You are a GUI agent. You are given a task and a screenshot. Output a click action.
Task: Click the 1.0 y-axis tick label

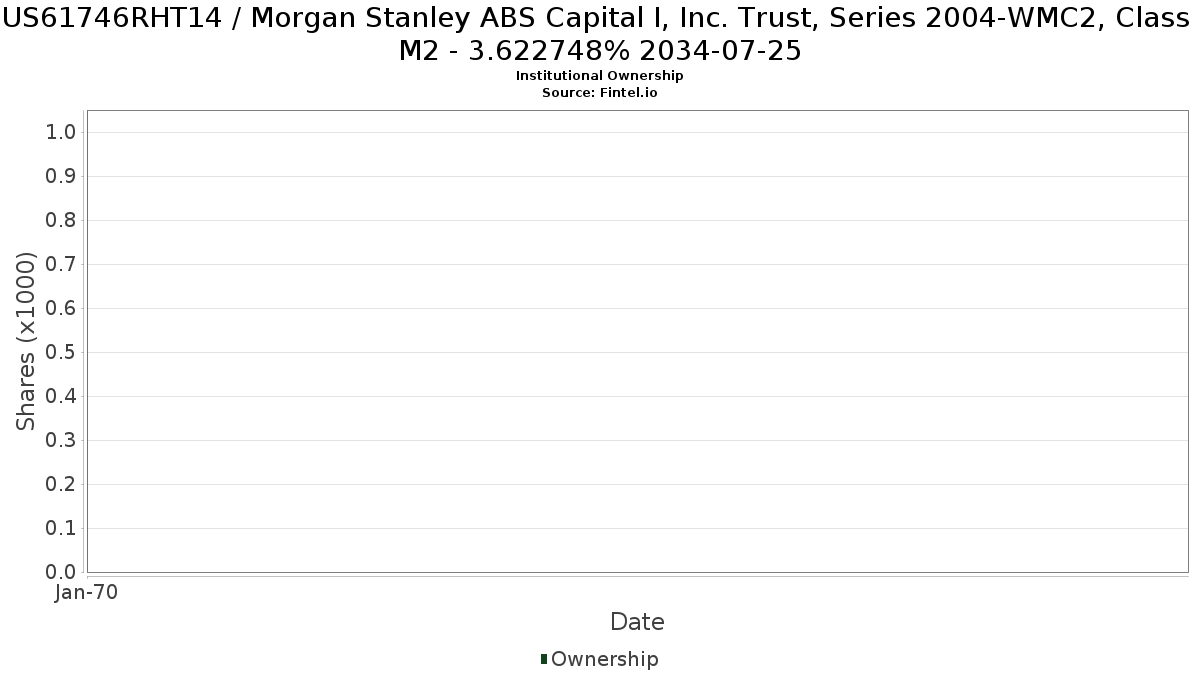click(x=61, y=132)
